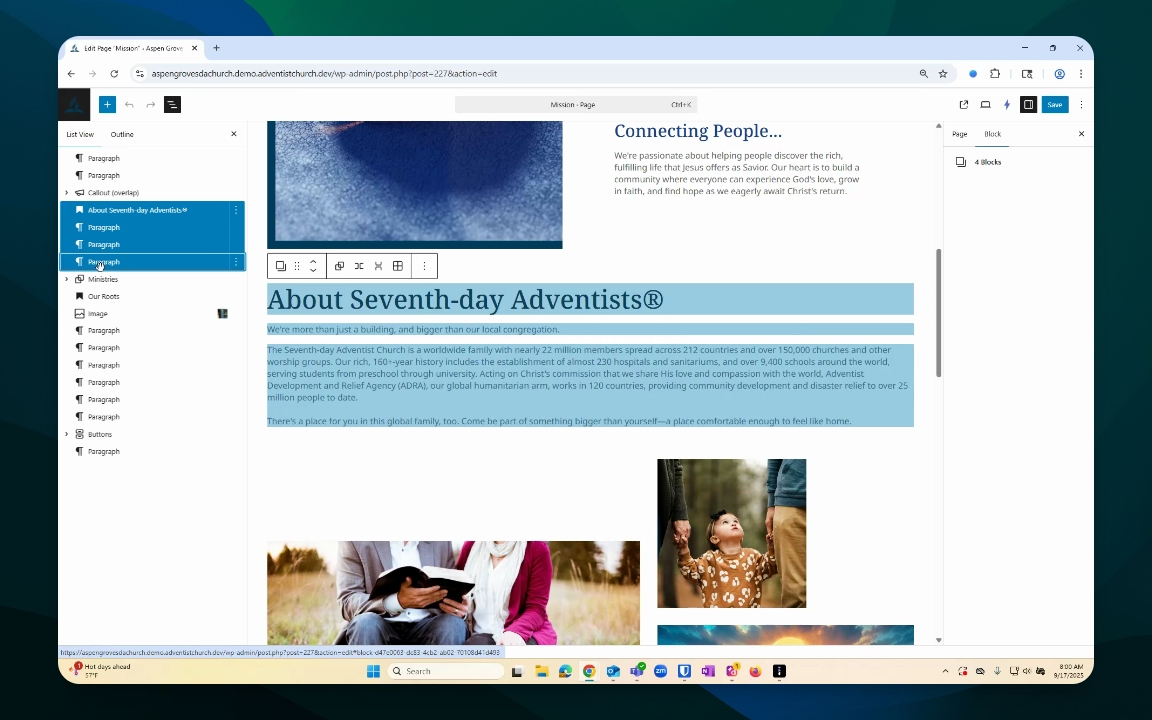
Task: Open block toolbar more options menu
Action: [424, 266]
